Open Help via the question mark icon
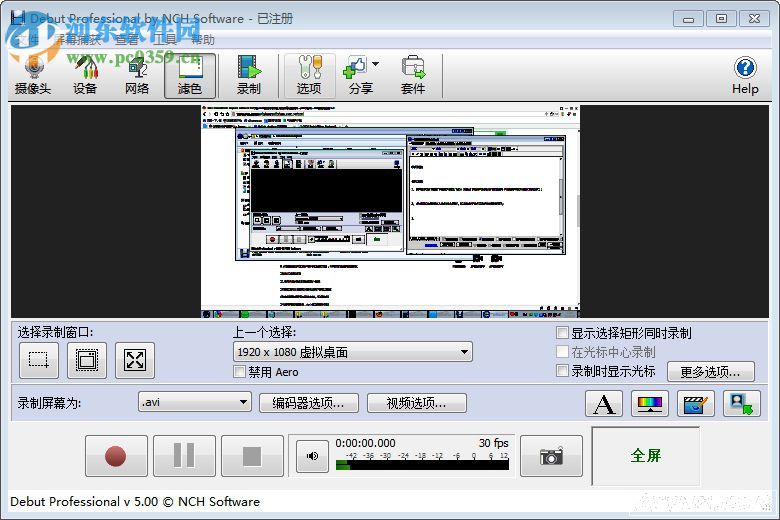780x520 pixels. (745, 75)
